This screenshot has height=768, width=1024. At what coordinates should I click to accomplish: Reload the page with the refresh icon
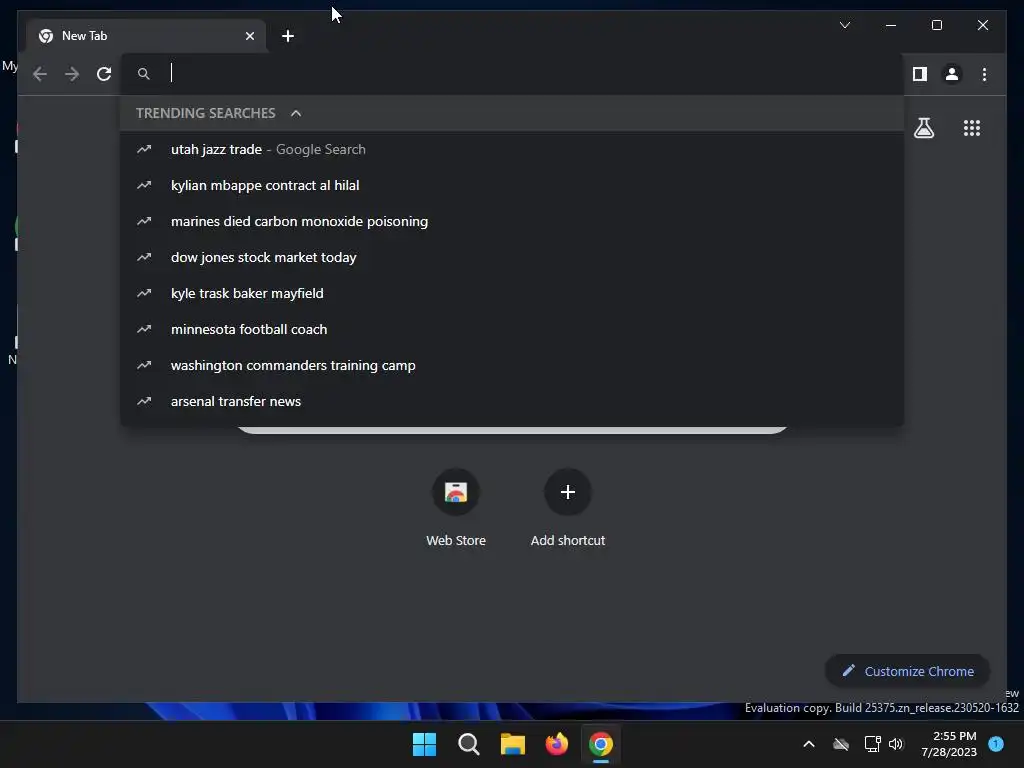[x=104, y=74]
